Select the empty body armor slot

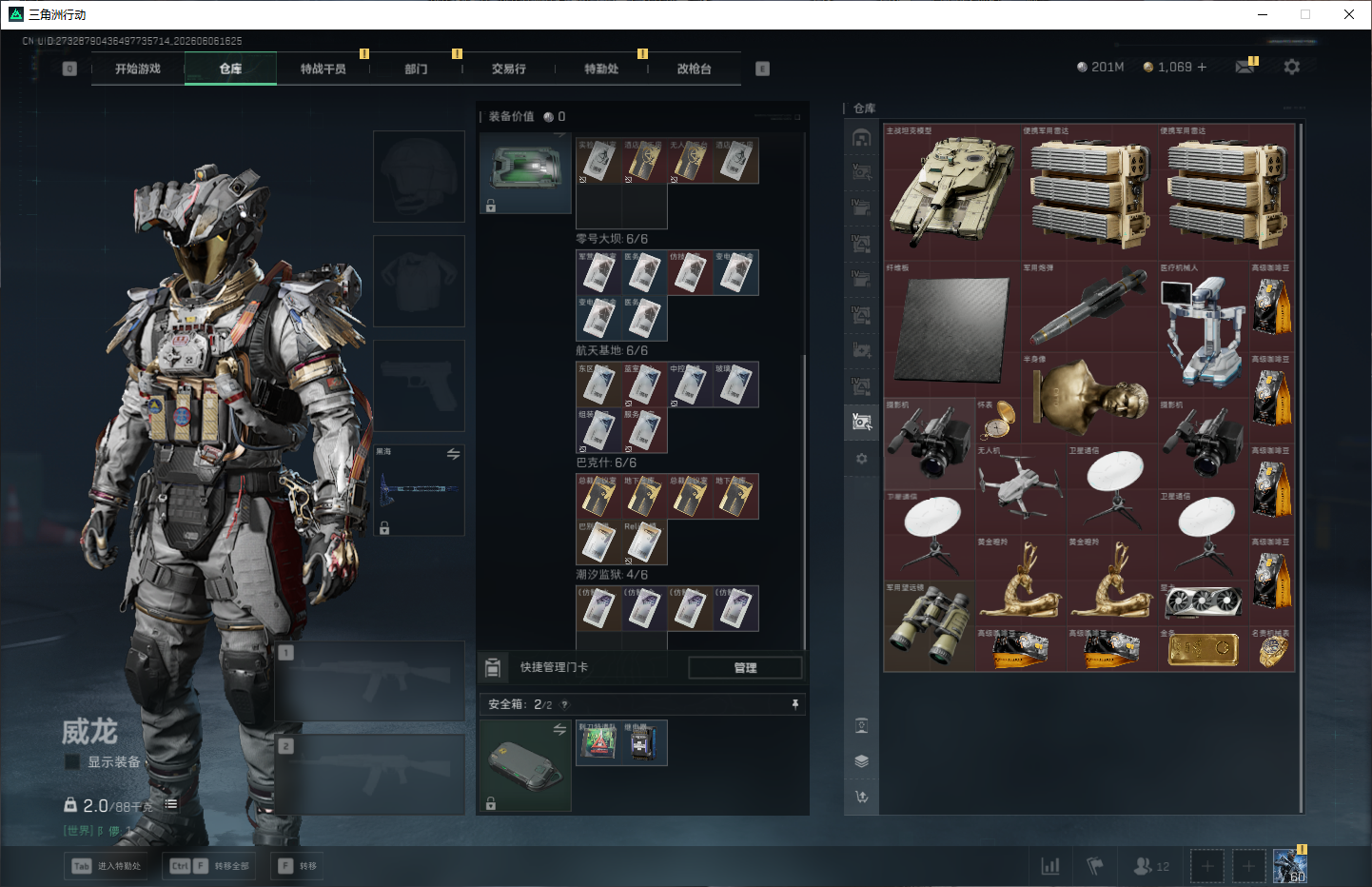tap(419, 281)
